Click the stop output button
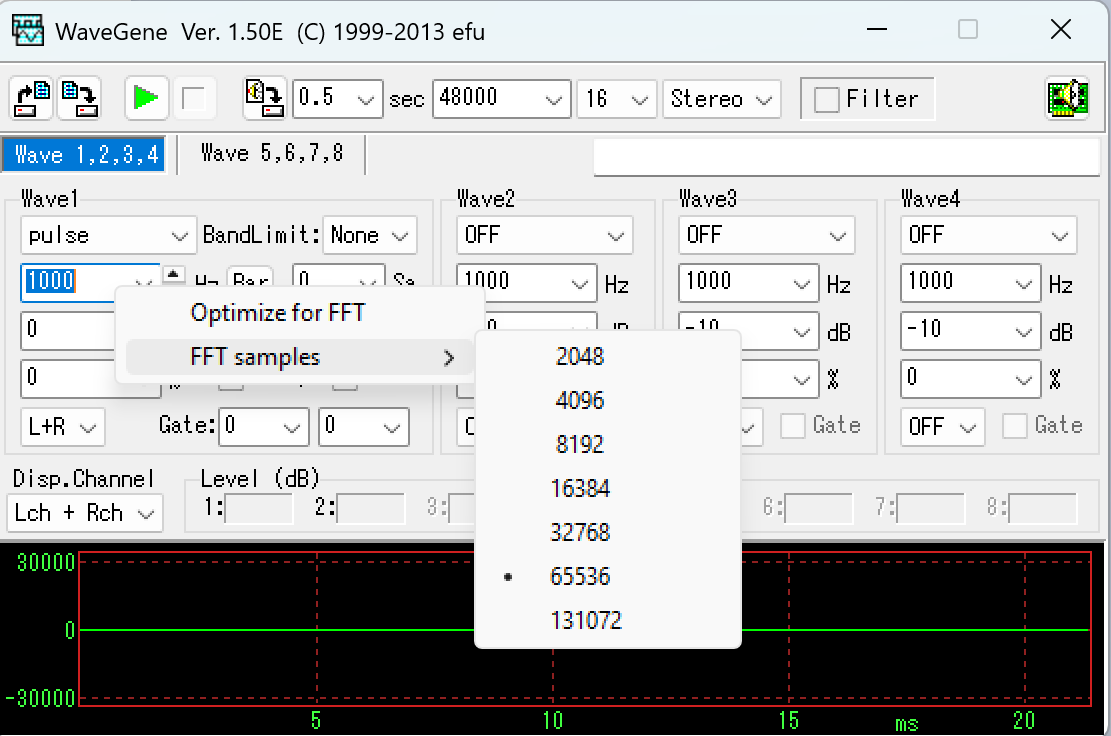The width and height of the screenshot is (1111, 736). tap(193, 98)
